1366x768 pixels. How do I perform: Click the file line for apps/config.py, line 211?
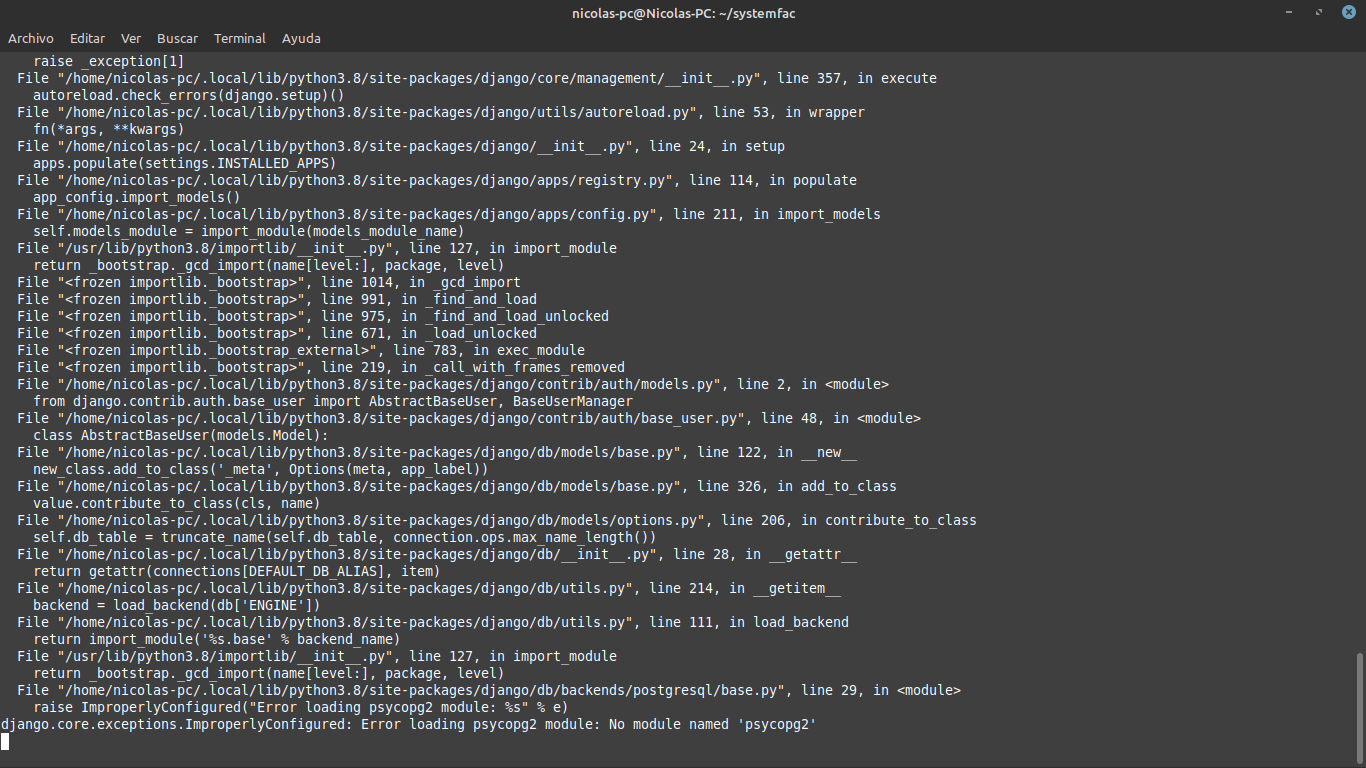point(449,214)
